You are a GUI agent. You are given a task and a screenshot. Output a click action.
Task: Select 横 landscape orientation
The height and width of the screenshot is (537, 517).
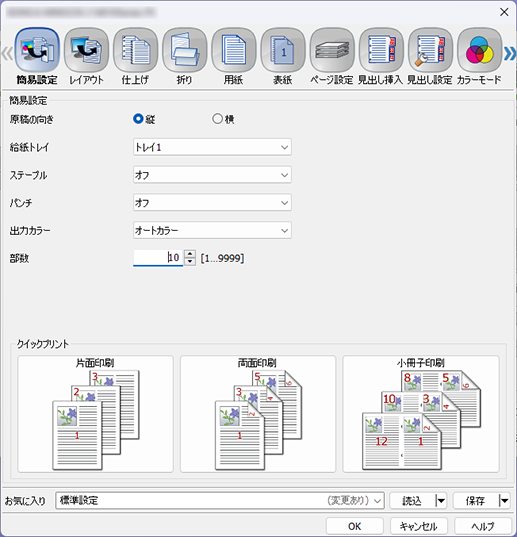coord(217,119)
